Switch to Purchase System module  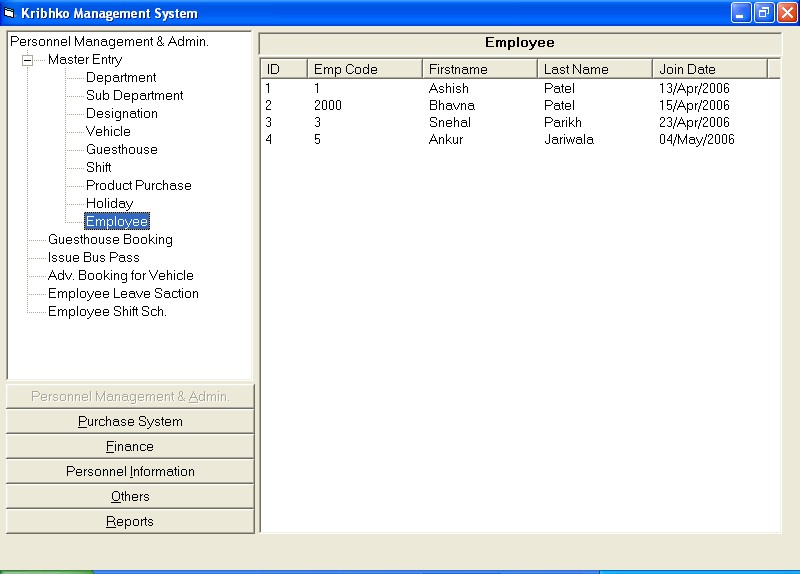[x=130, y=422]
